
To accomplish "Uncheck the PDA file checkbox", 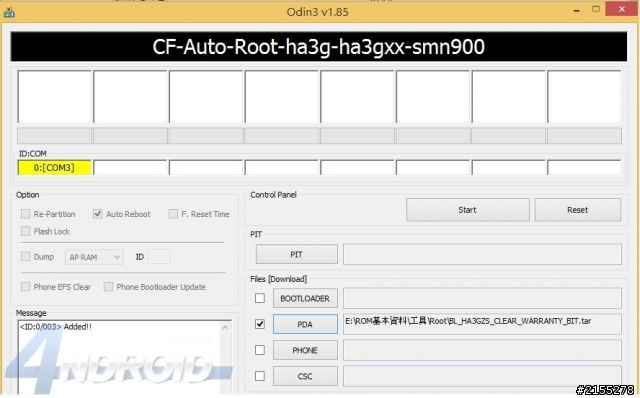I will [x=260, y=324].
